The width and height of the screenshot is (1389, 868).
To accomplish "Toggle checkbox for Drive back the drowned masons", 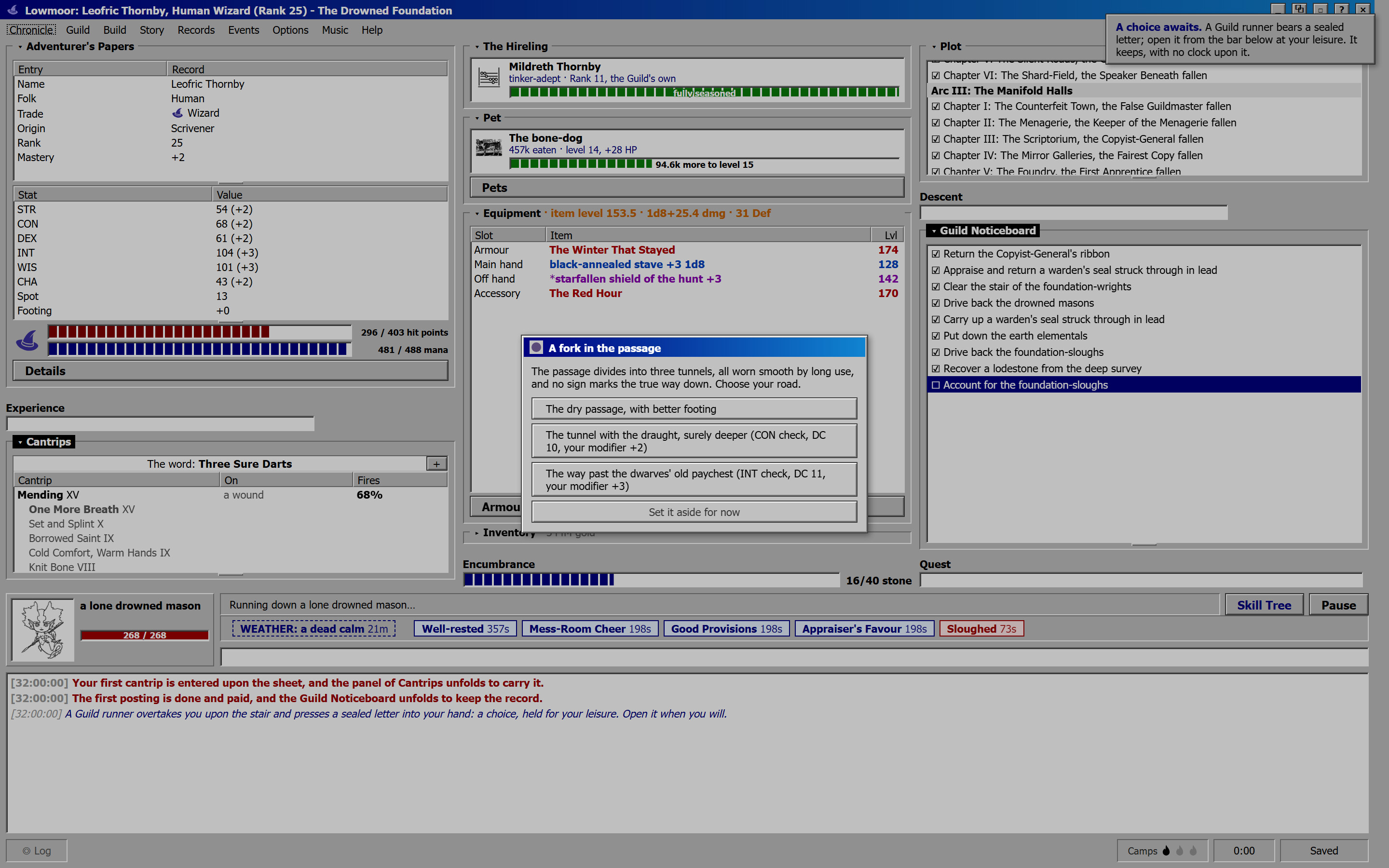I will tap(936, 302).
